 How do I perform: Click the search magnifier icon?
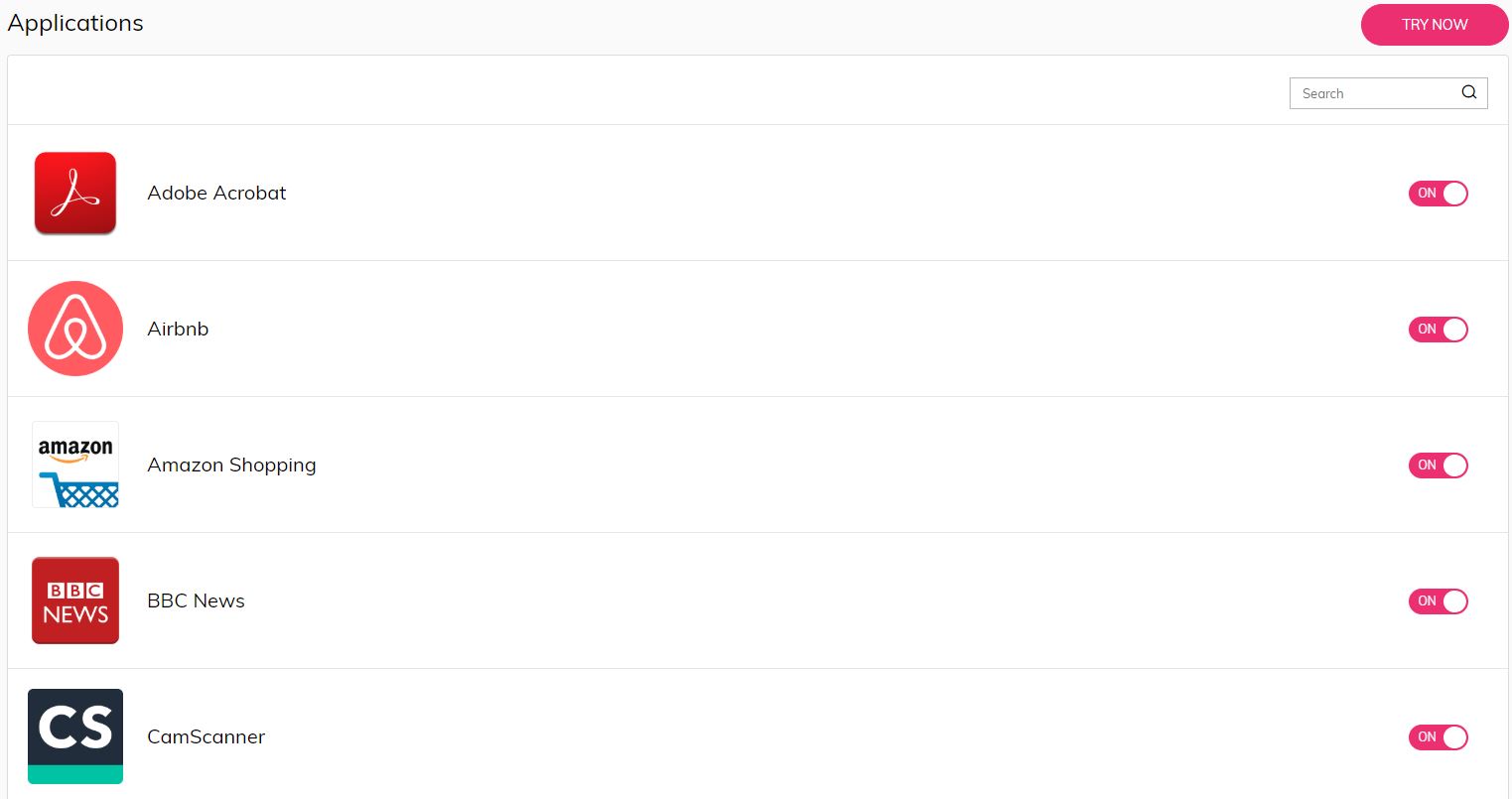(1469, 92)
